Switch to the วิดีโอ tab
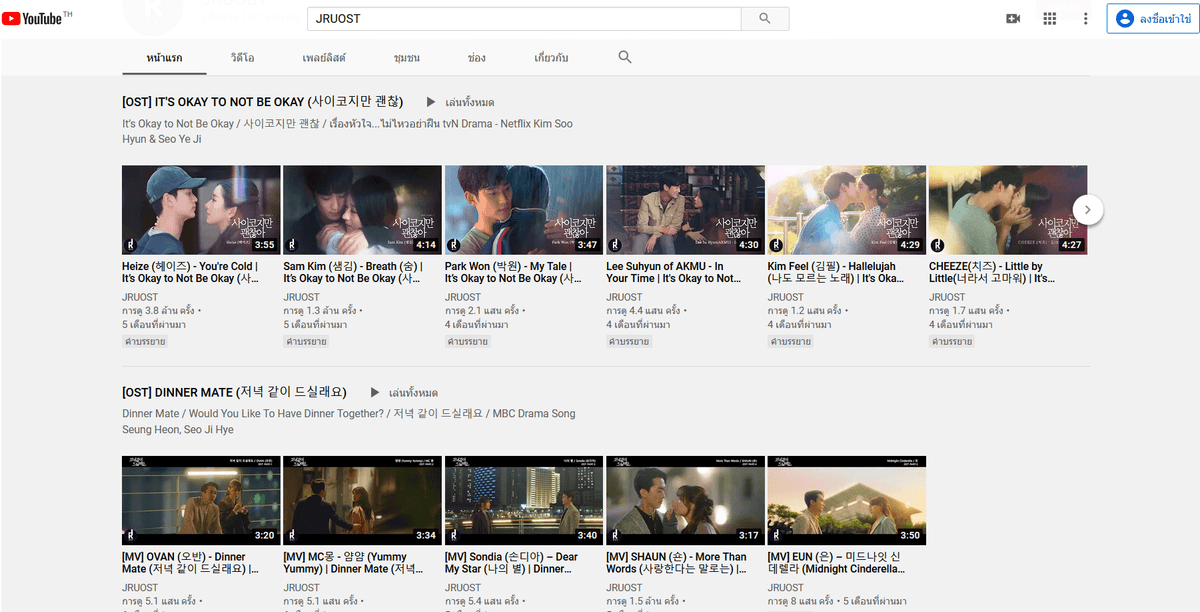This screenshot has height=612, width=1200. tap(242, 58)
